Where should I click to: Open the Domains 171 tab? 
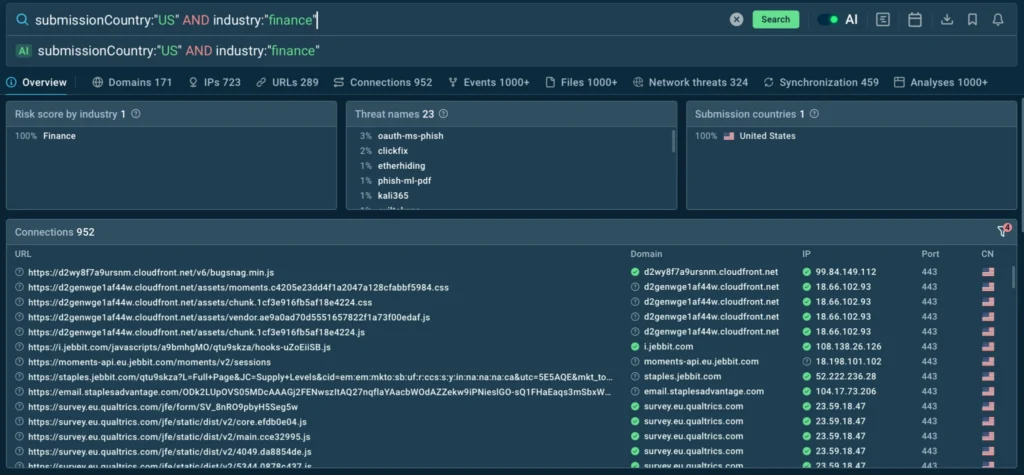click(133, 82)
